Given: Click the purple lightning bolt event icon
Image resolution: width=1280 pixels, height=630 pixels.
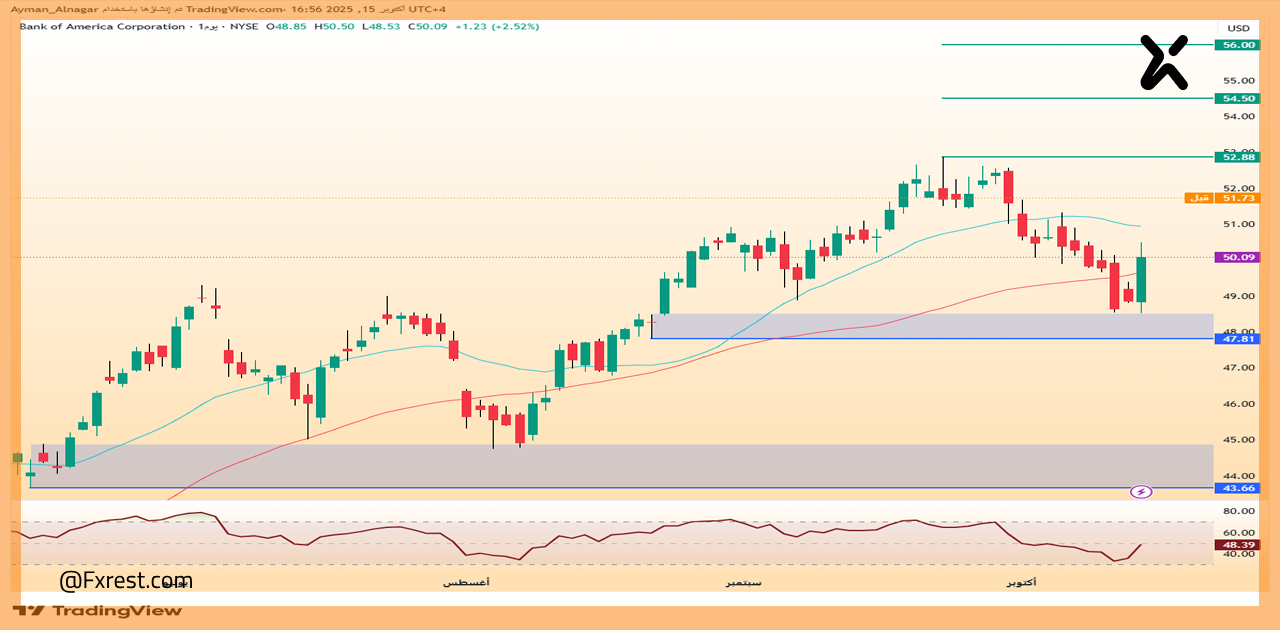Looking at the screenshot, I should point(1141,491).
